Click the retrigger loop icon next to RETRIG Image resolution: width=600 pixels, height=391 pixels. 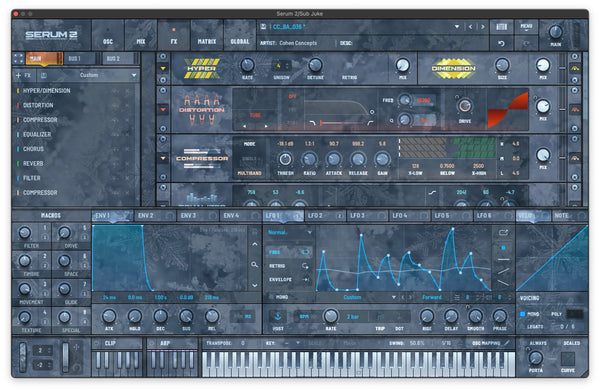(x=305, y=266)
